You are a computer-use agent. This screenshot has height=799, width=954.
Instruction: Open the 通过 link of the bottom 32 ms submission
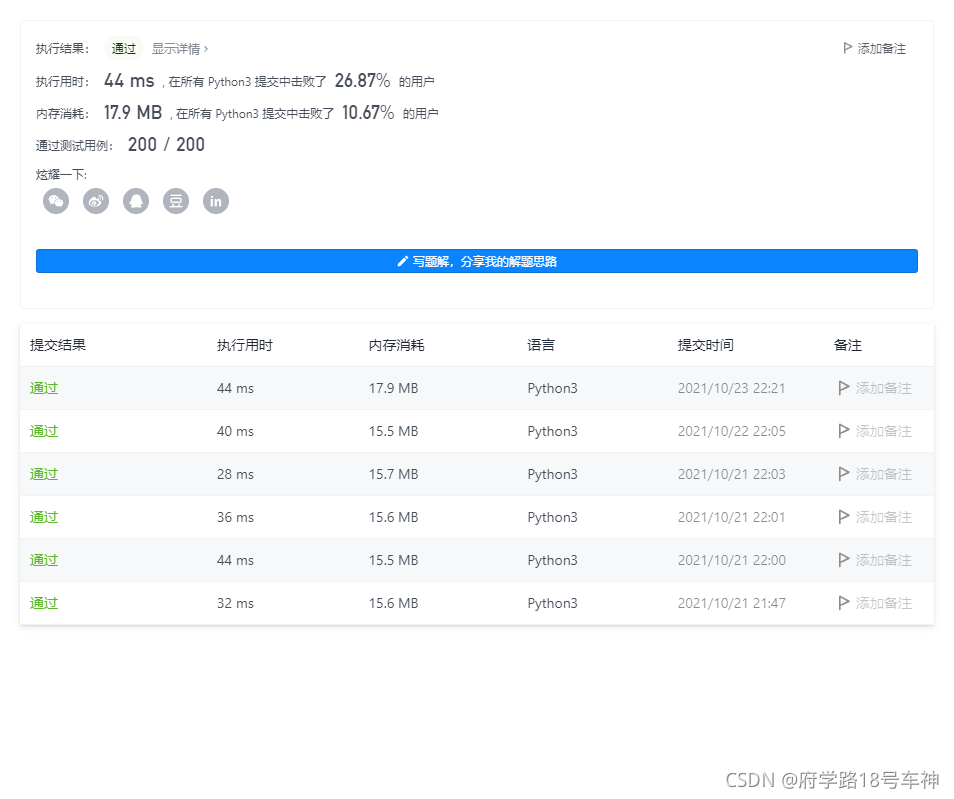coord(43,603)
